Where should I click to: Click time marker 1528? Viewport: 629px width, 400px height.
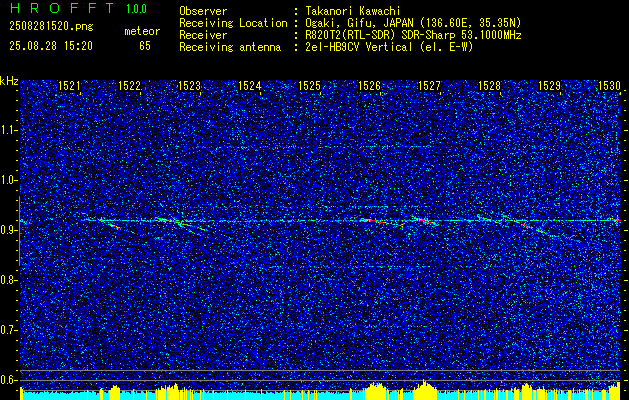point(489,86)
